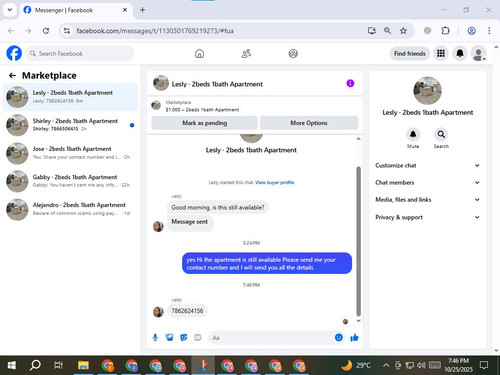Open Task View on taskbar
This screenshot has height=375, width=500.
click(58, 365)
